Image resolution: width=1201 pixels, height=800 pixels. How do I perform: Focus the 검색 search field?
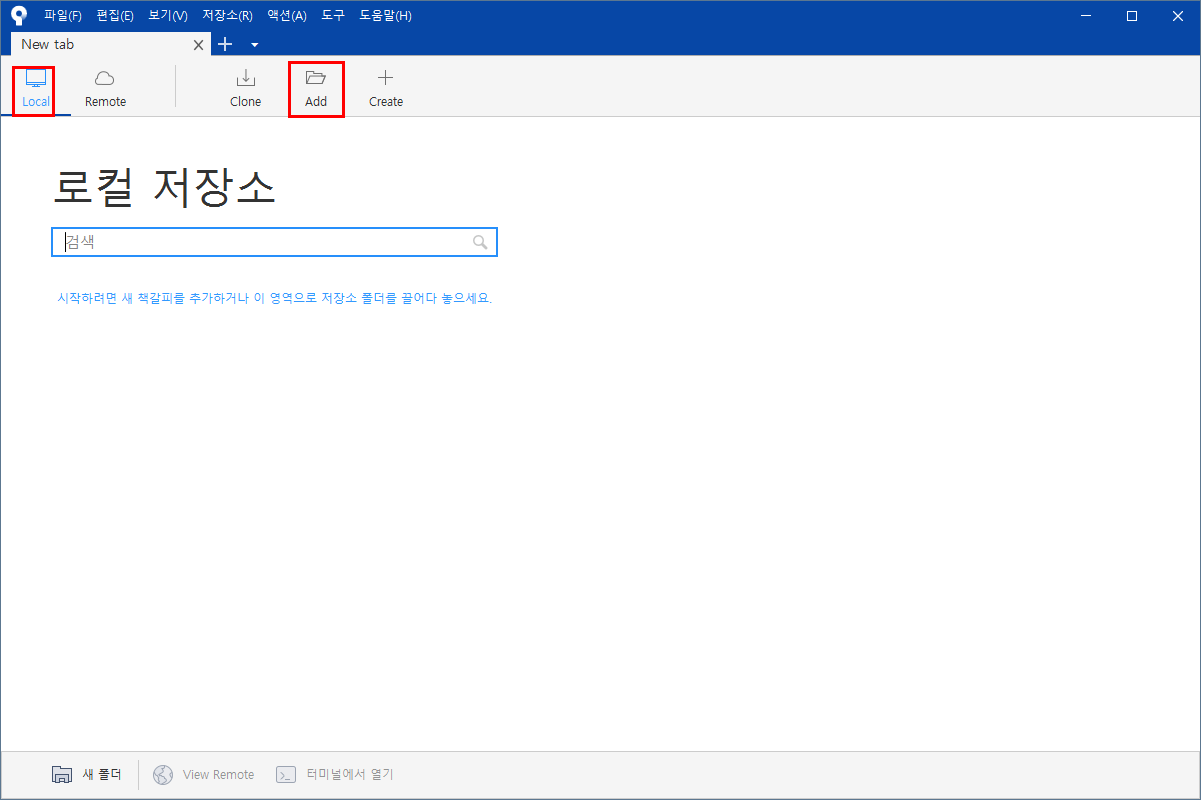point(274,242)
